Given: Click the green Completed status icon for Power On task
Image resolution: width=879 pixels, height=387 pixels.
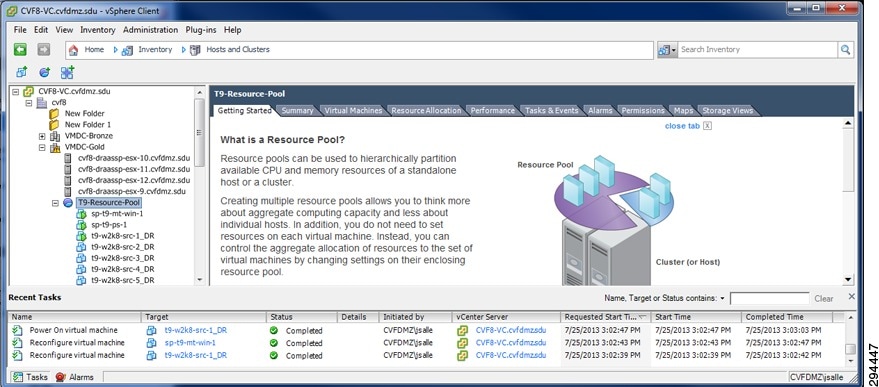Looking at the screenshot, I should (x=274, y=330).
